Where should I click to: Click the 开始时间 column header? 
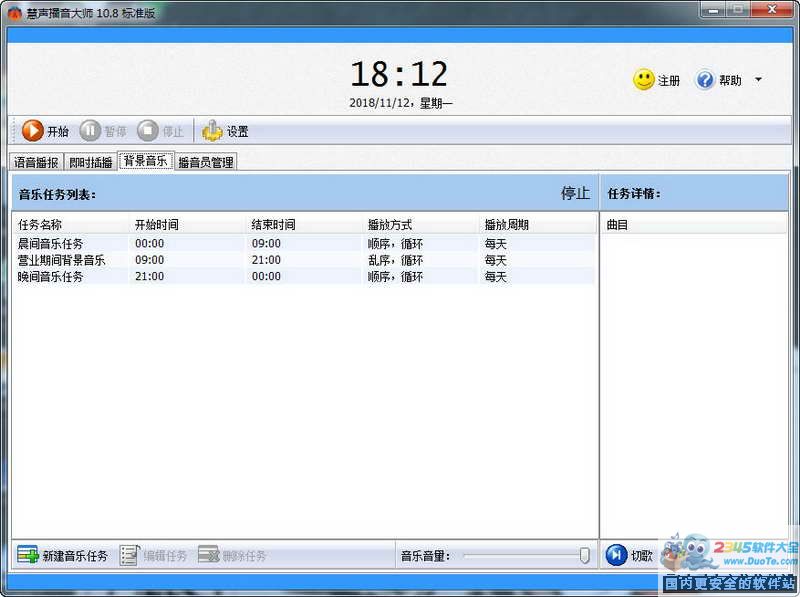[156, 225]
